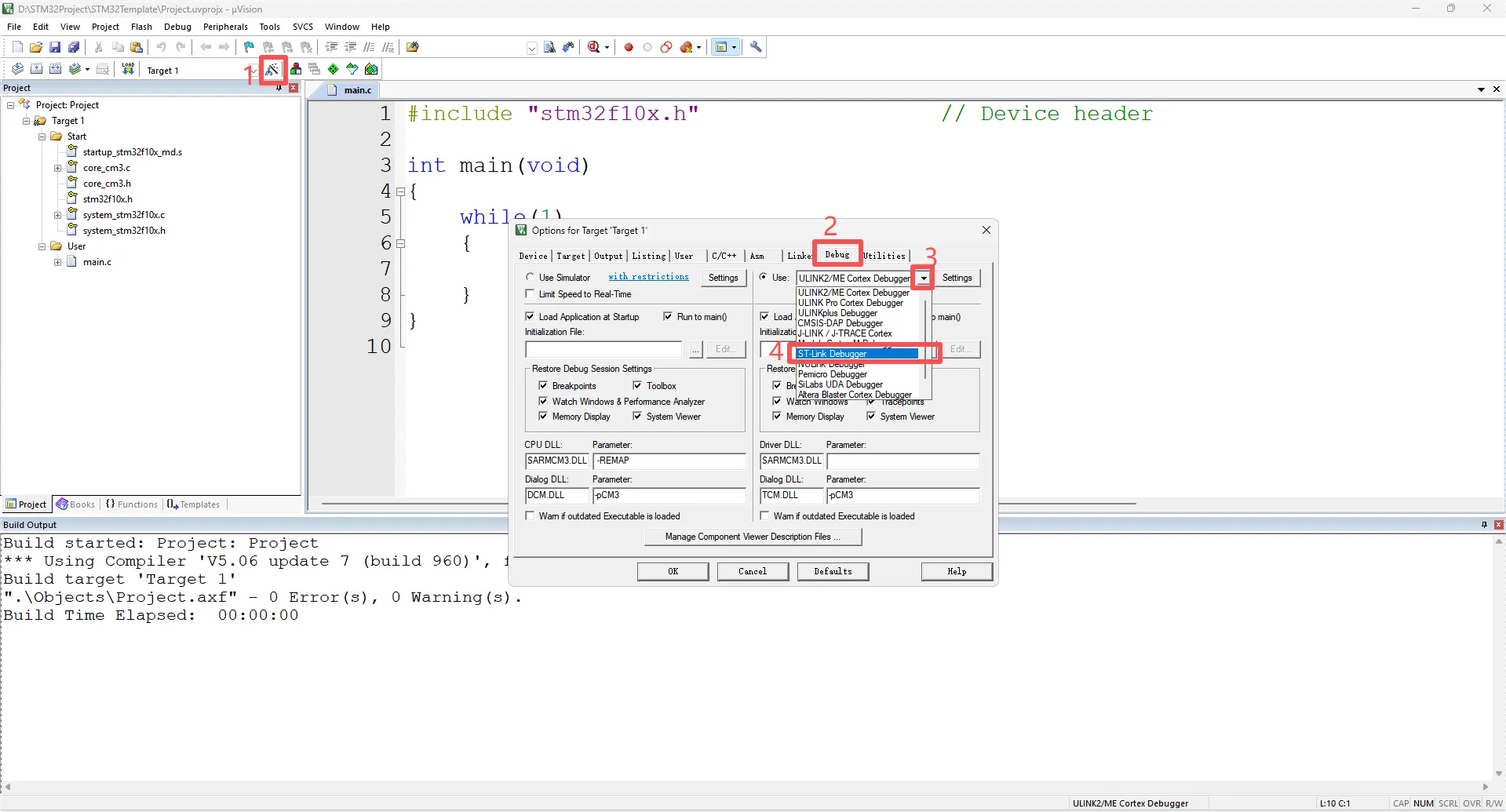Viewport: 1506px width, 812px height.
Task: Uncheck left Load Application at Startup
Action: 531,317
